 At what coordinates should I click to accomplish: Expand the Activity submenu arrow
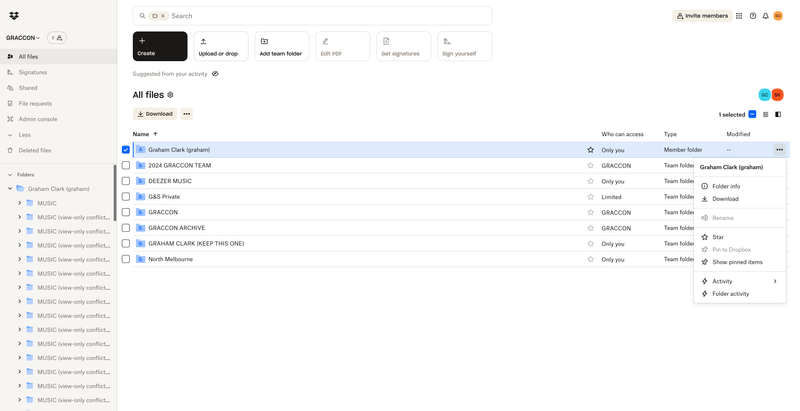[775, 281]
